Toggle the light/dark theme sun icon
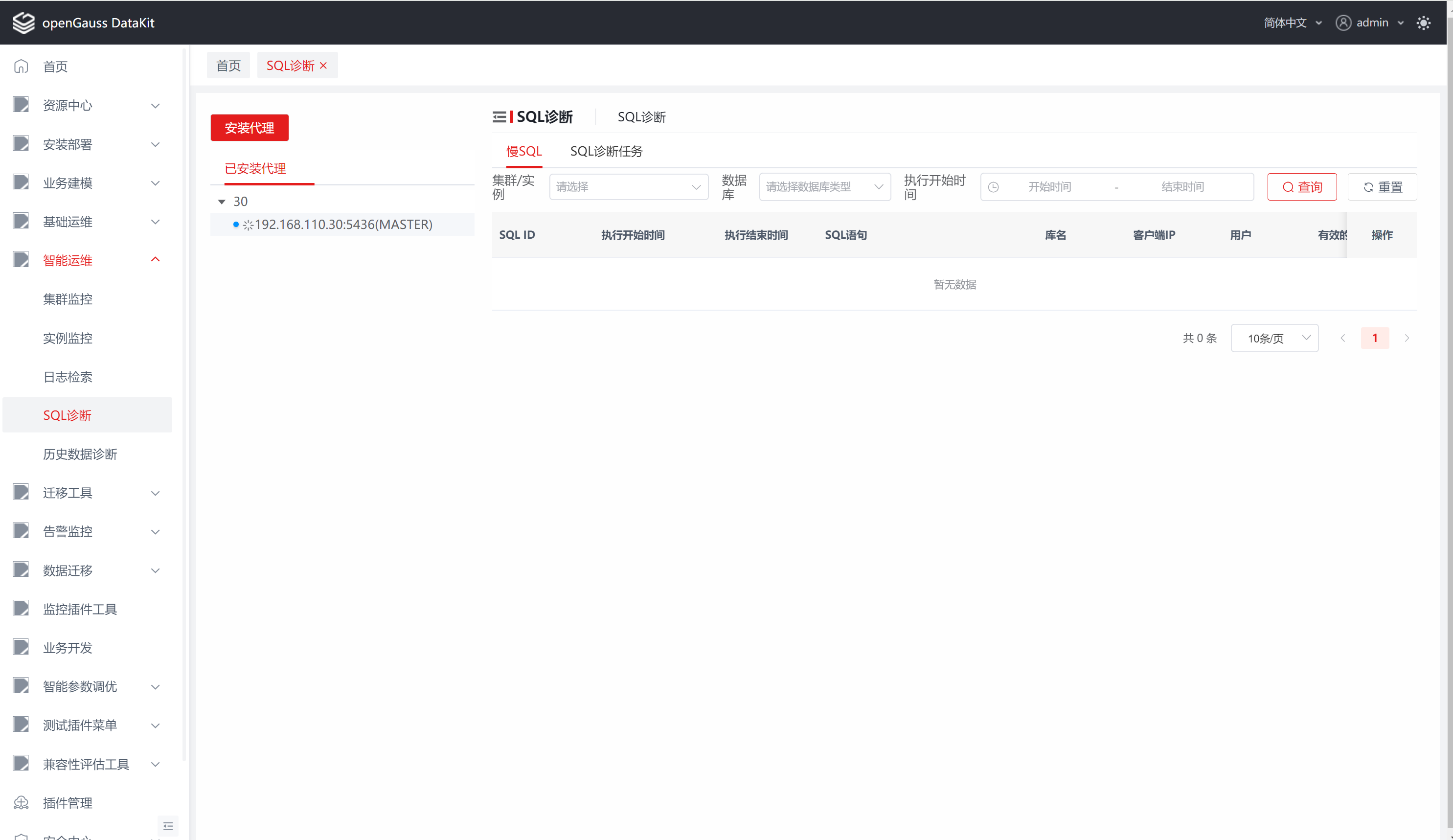The width and height of the screenshot is (1453, 840). coord(1423,23)
